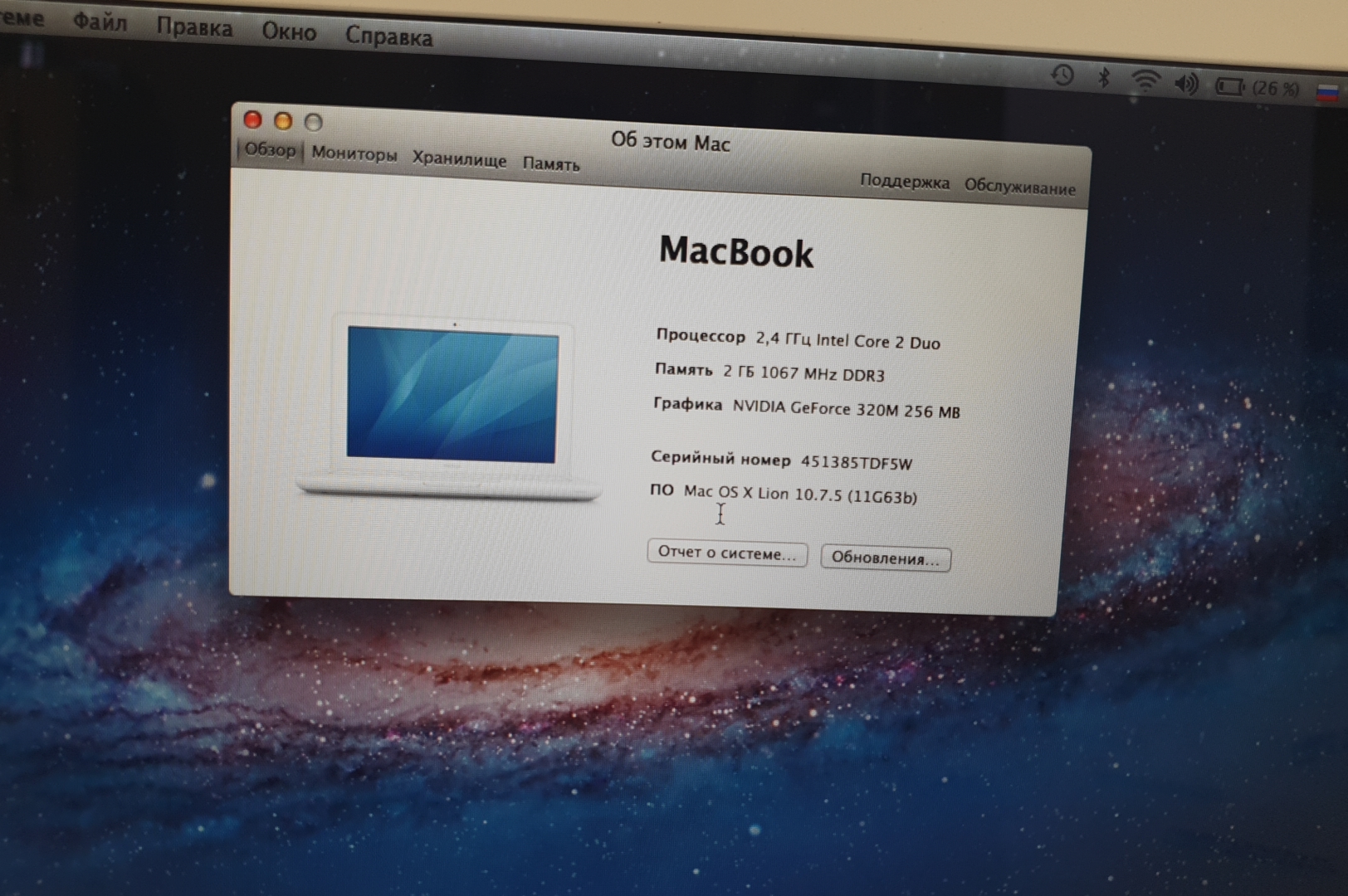Click the Отчет о системе… button
Viewport: 1348px width, 896px height.
tap(726, 553)
